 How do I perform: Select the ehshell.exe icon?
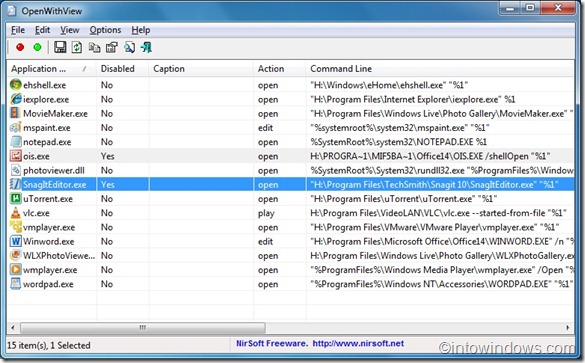16,85
